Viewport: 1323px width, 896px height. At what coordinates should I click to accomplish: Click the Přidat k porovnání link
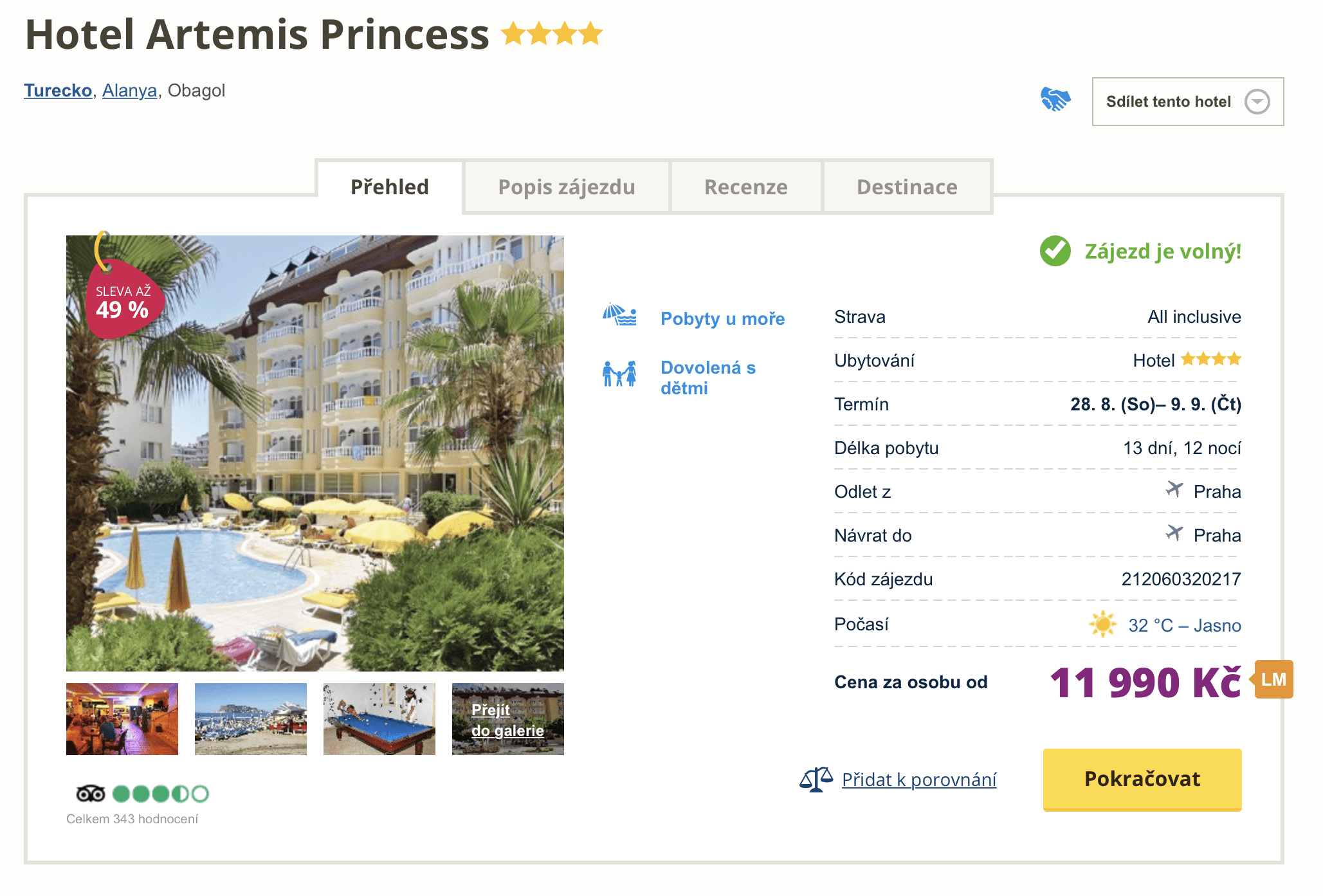(919, 780)
